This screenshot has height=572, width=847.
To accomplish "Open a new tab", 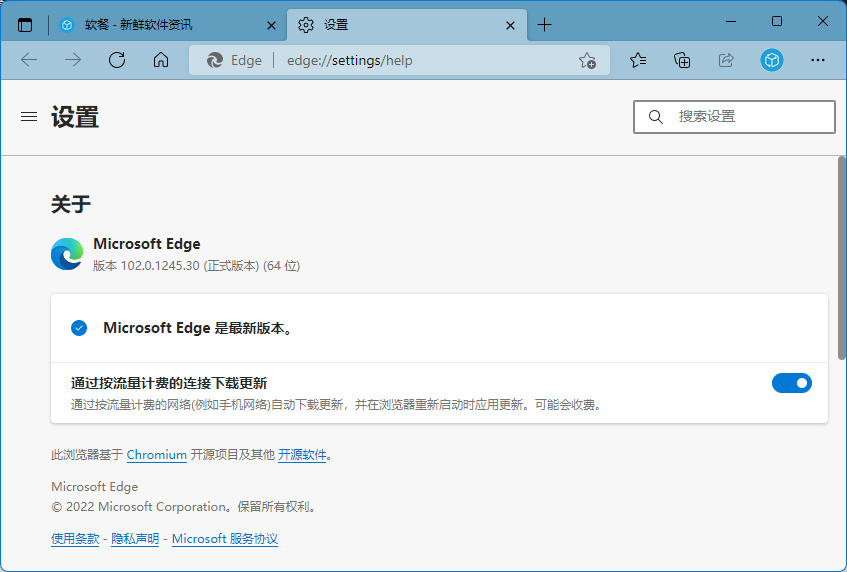I will tap(544, 24).
